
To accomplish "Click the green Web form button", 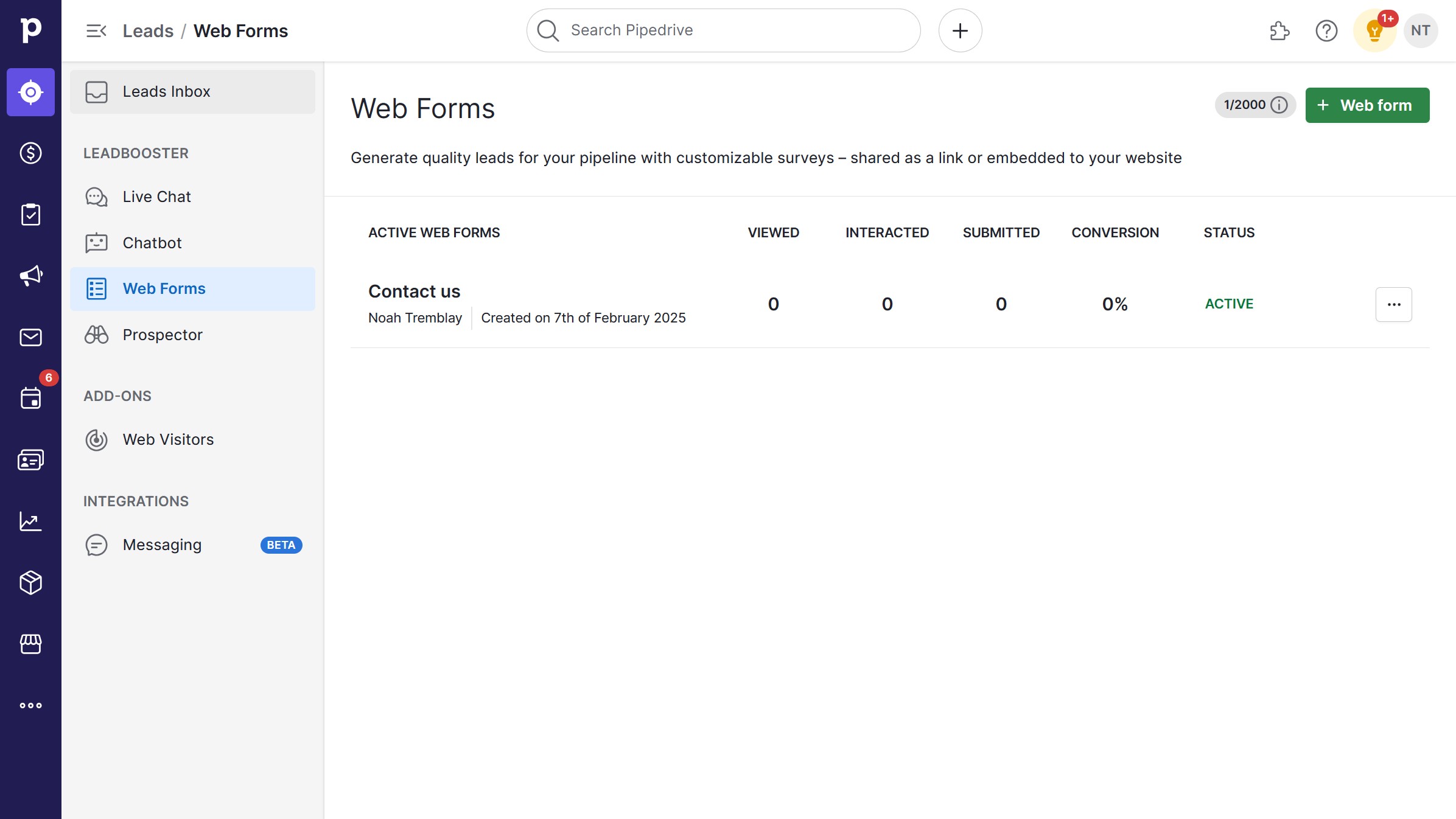I will point(1367,105).
